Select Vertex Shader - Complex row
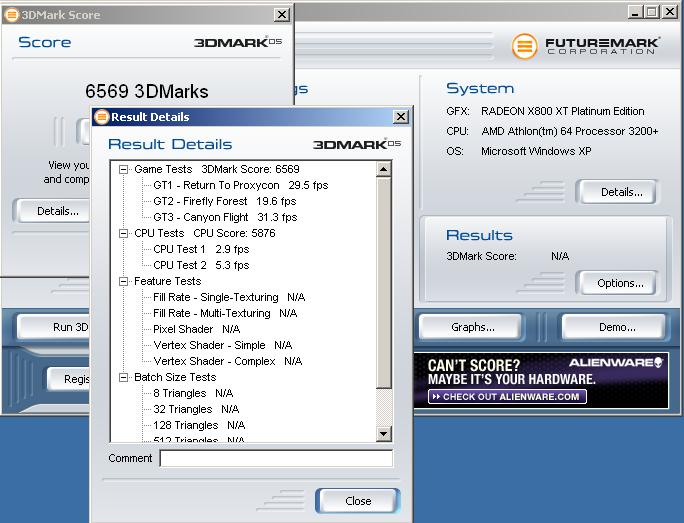This screenshot has width=684, height=523. coord(228,361)
